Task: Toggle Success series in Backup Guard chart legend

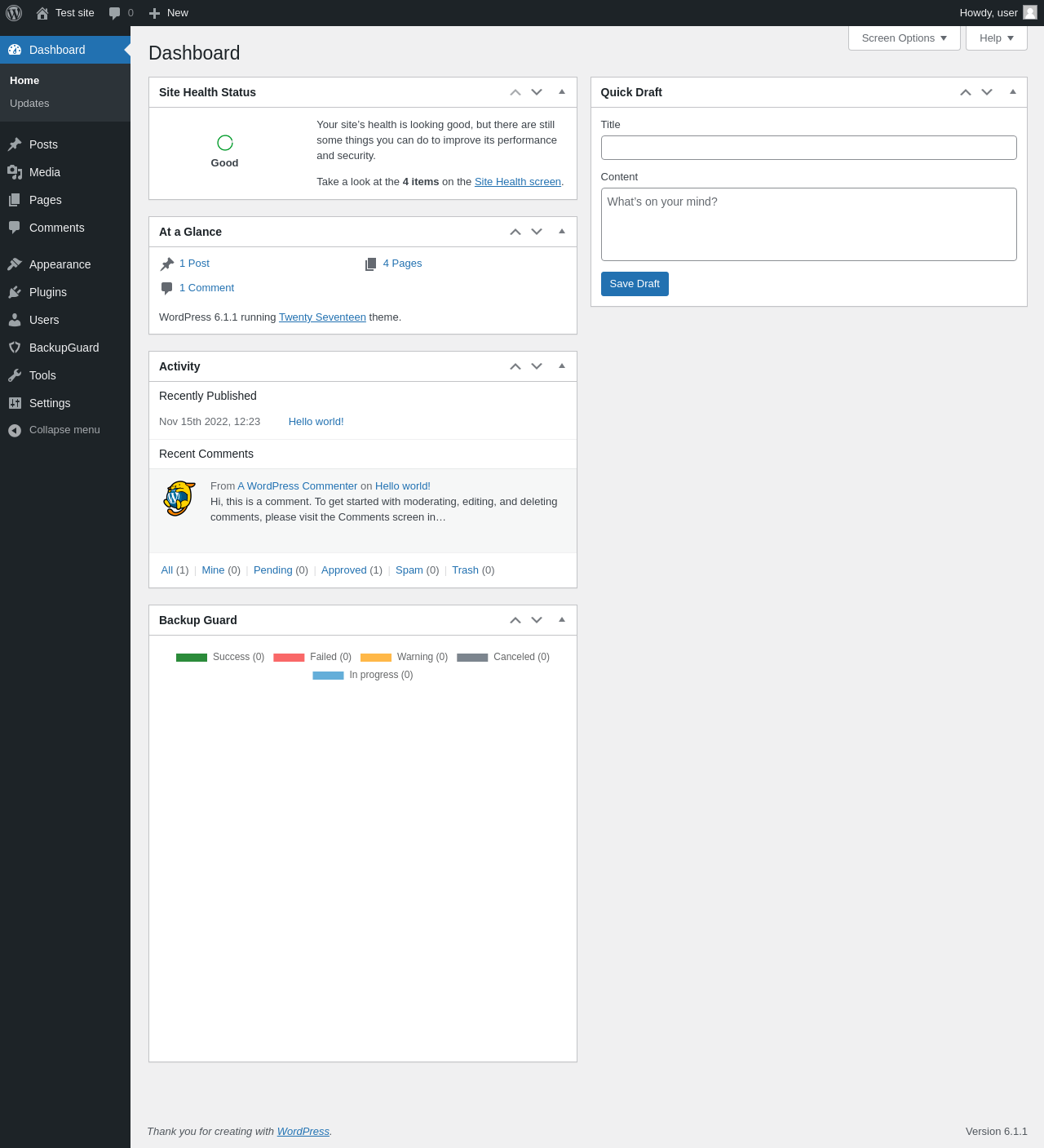Action: (220, 657)
